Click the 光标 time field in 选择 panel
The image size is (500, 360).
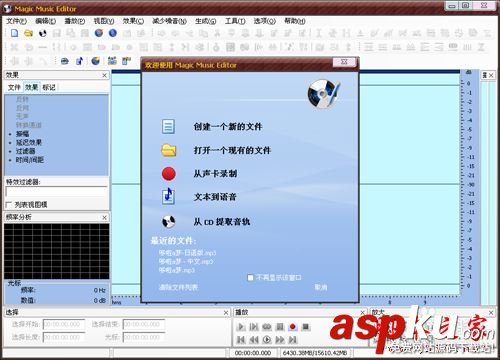pos(144,337)
